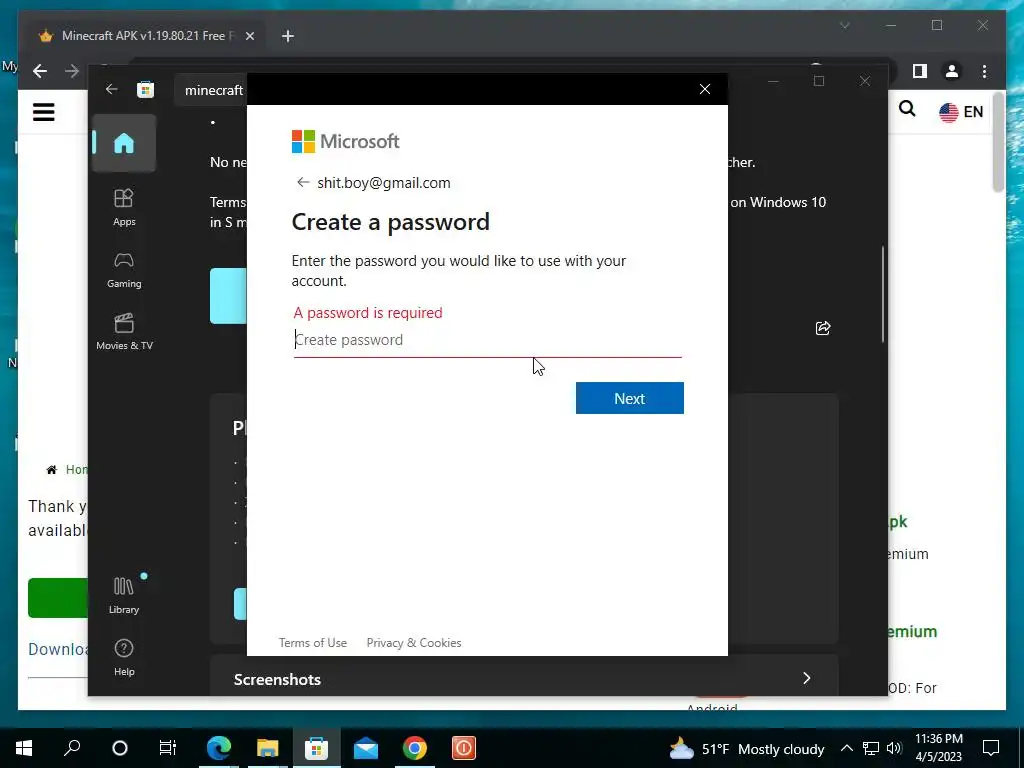Open Google Chrome taskbar icon
This screenshot has height=768, width=1024.
(x=415, y=748)
